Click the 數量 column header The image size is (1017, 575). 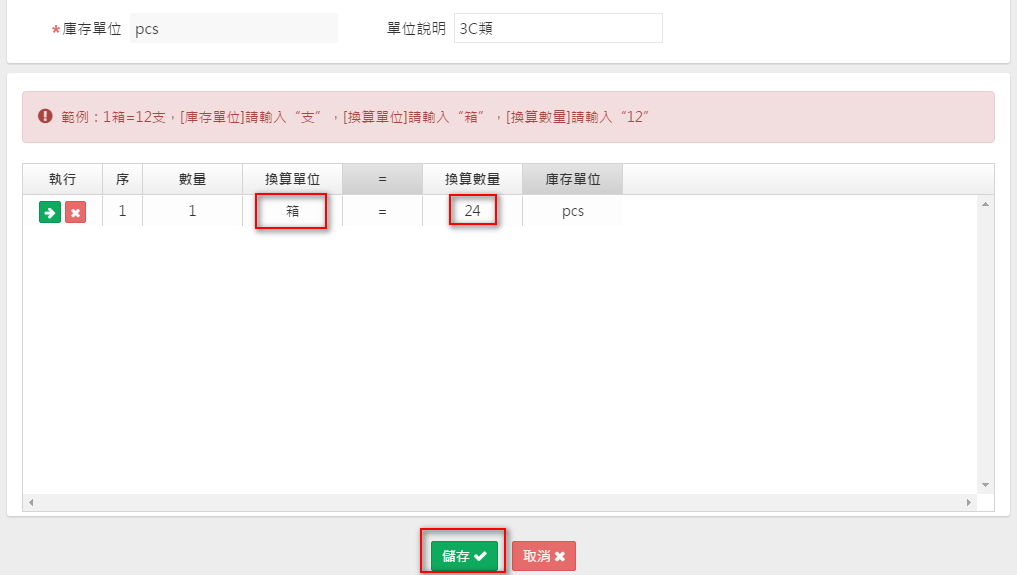(x=192, y=179)
